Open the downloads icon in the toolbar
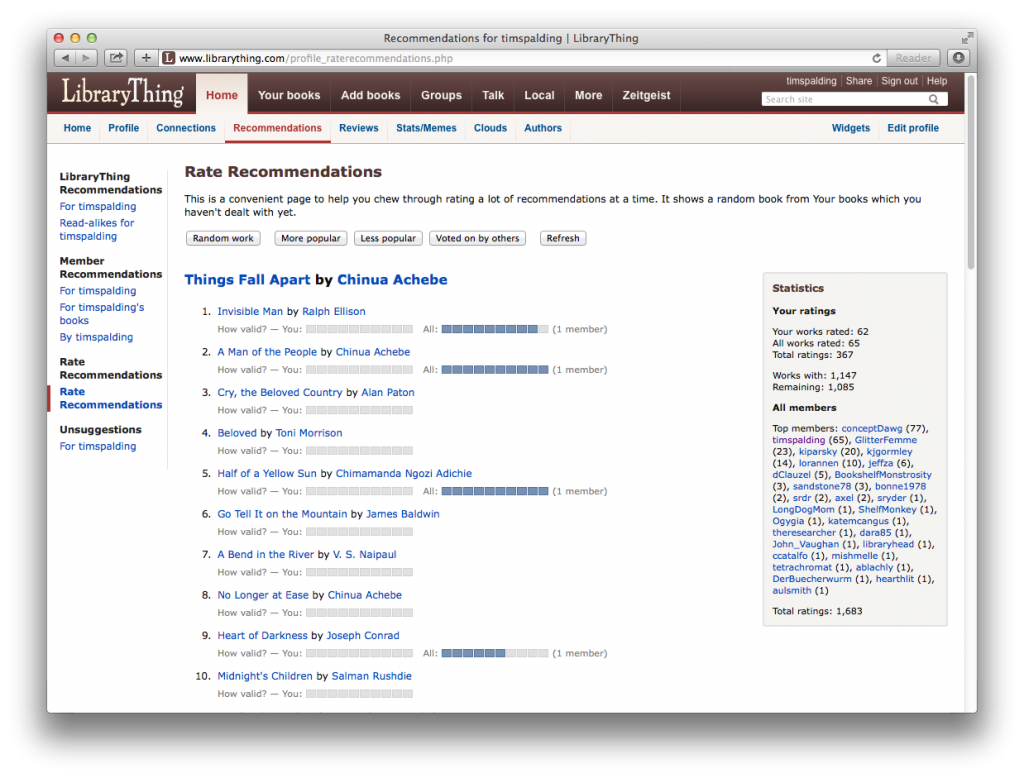This screenshot has width=1024, height=778. tap(959, 58)
